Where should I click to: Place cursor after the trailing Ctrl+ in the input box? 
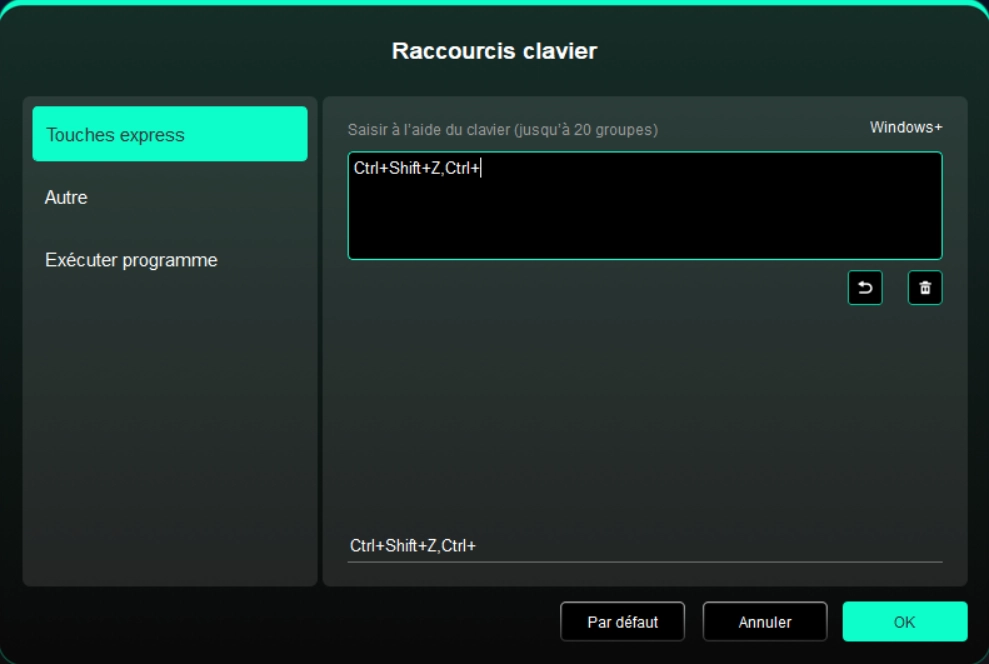(x=482, y=169)
